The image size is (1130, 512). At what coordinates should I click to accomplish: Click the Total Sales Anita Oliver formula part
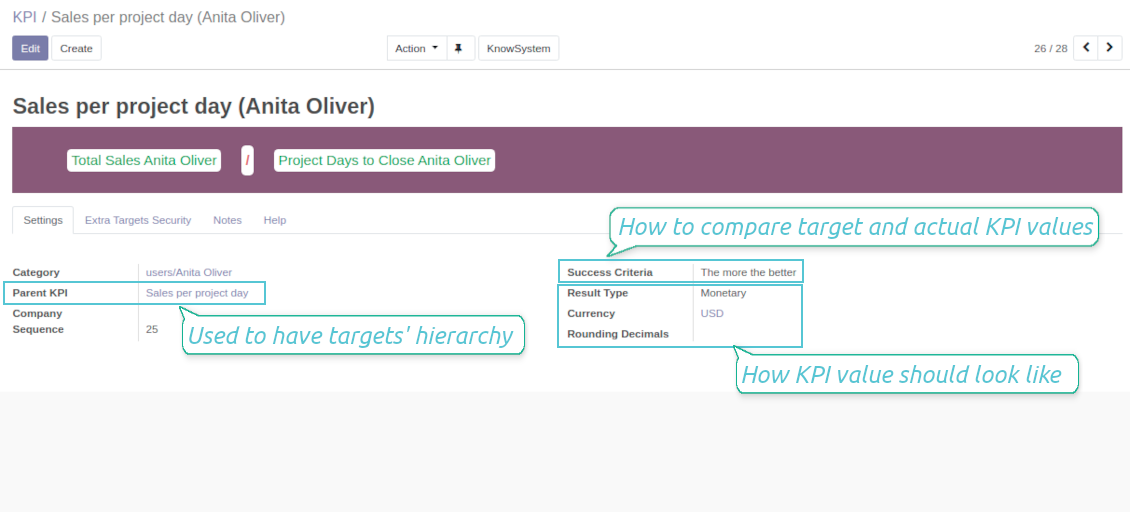pyautogui.click(x=144, y=160)
